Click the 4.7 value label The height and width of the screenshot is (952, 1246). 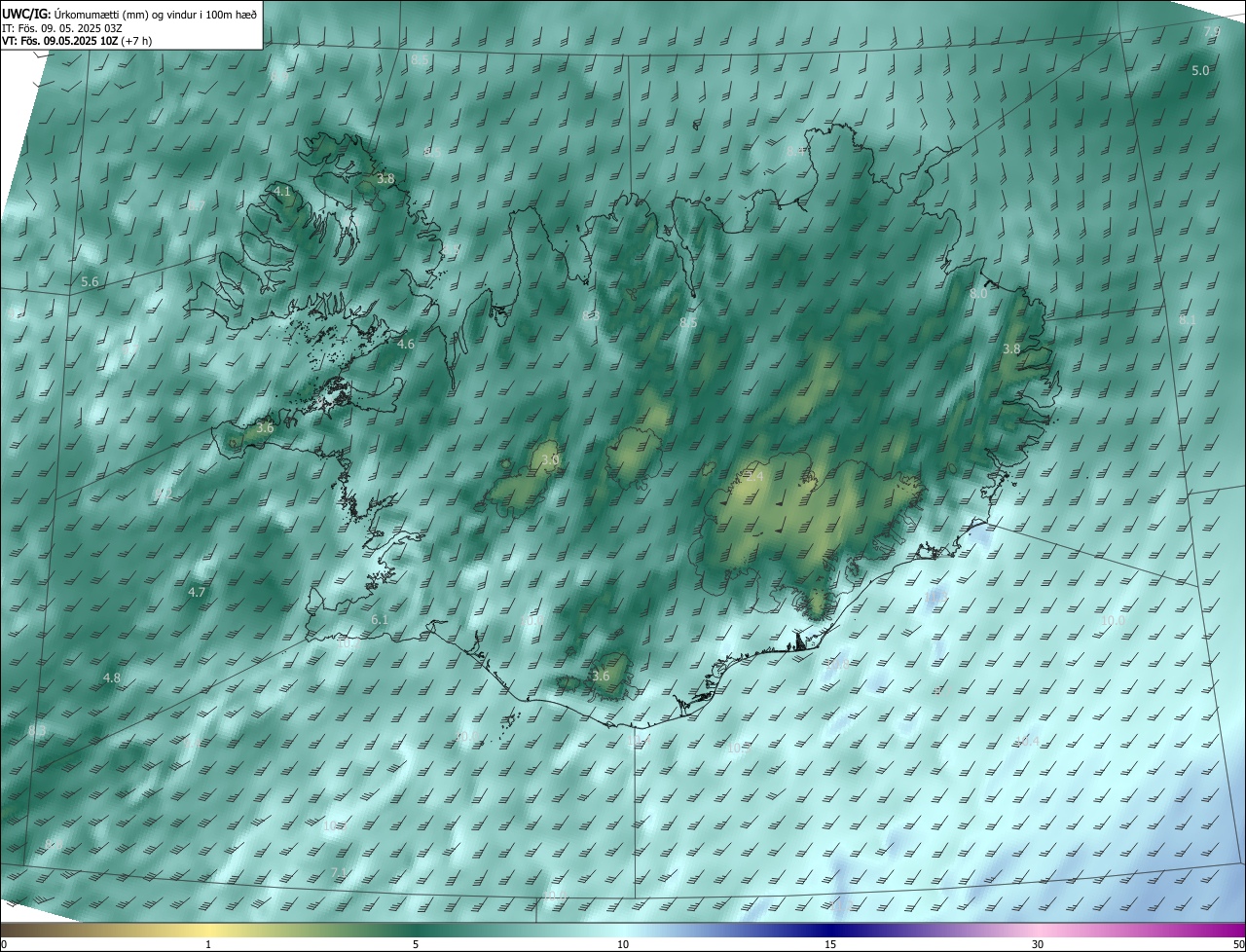click(x=197, y=592)
